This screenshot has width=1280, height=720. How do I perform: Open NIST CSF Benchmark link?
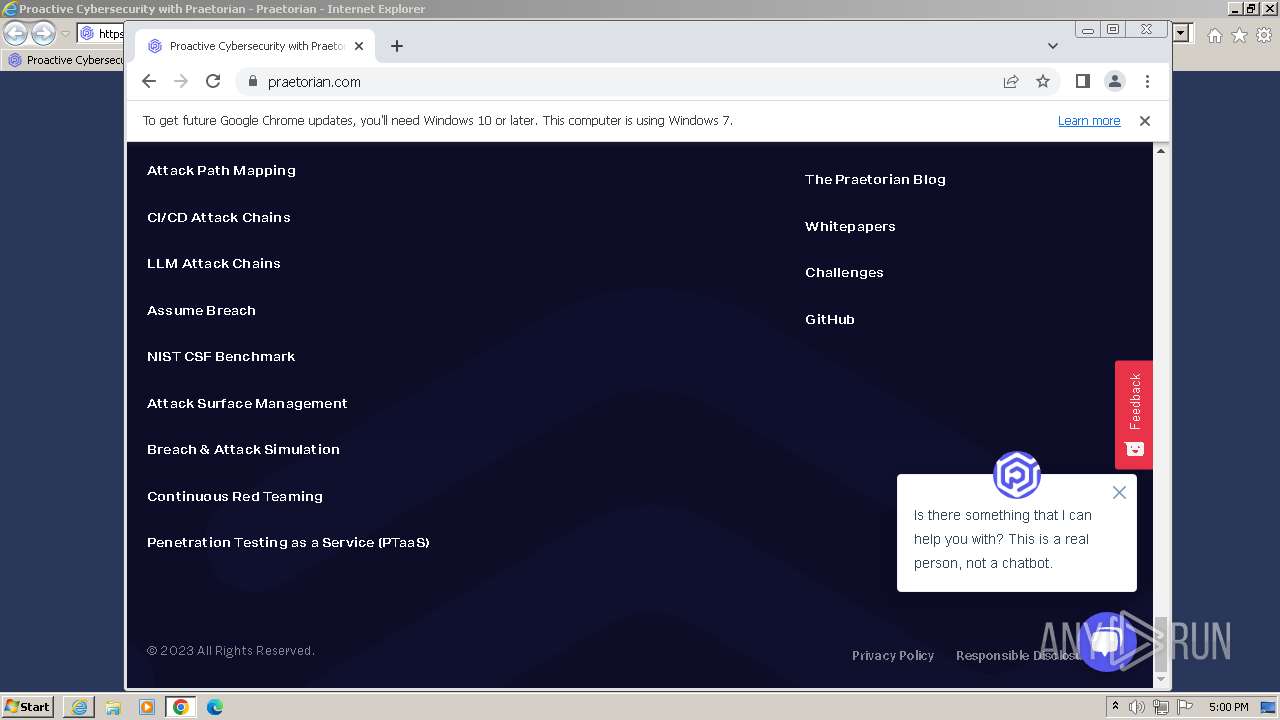221,356
